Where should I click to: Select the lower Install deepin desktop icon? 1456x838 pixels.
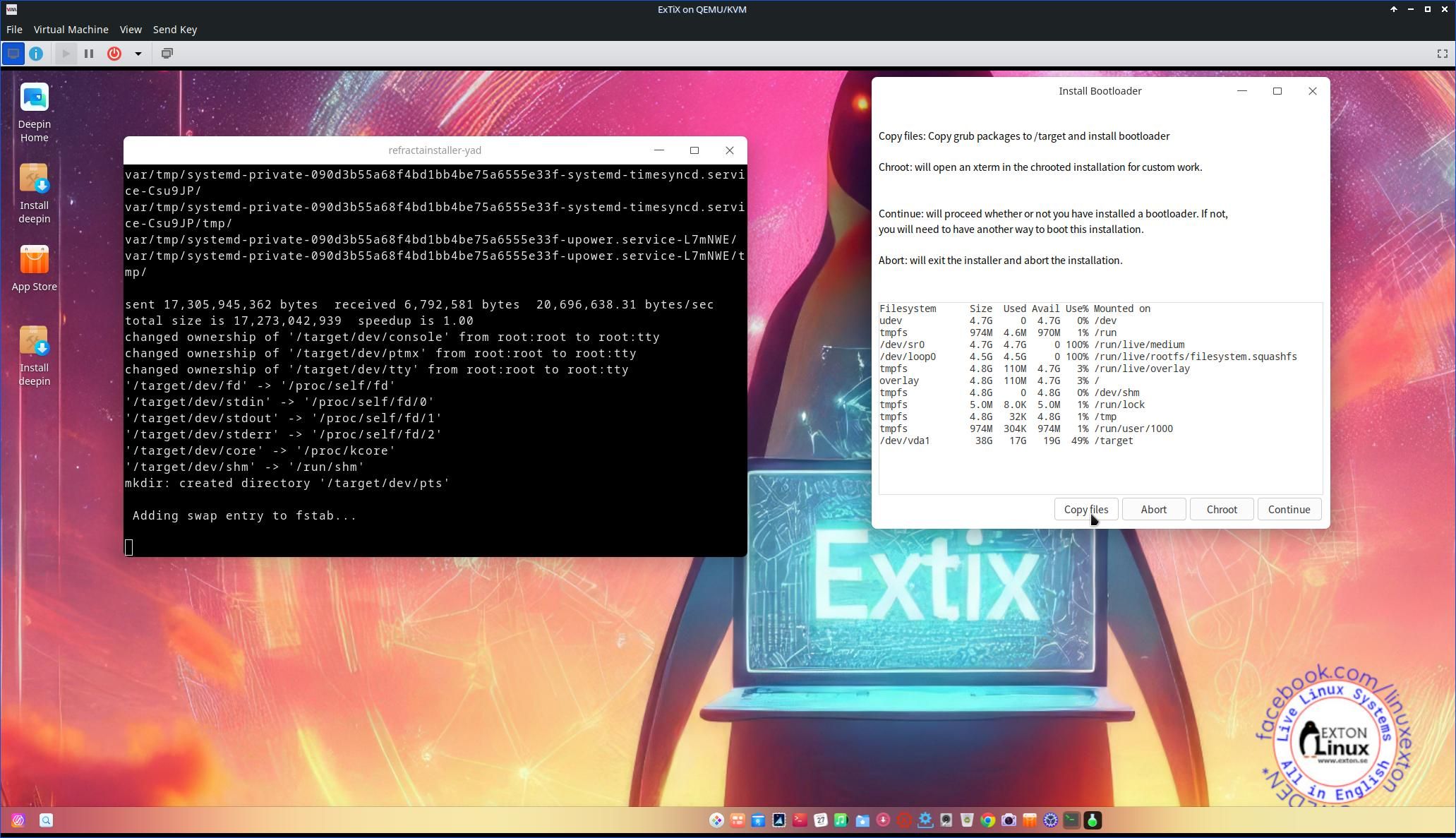click(34, 355)
